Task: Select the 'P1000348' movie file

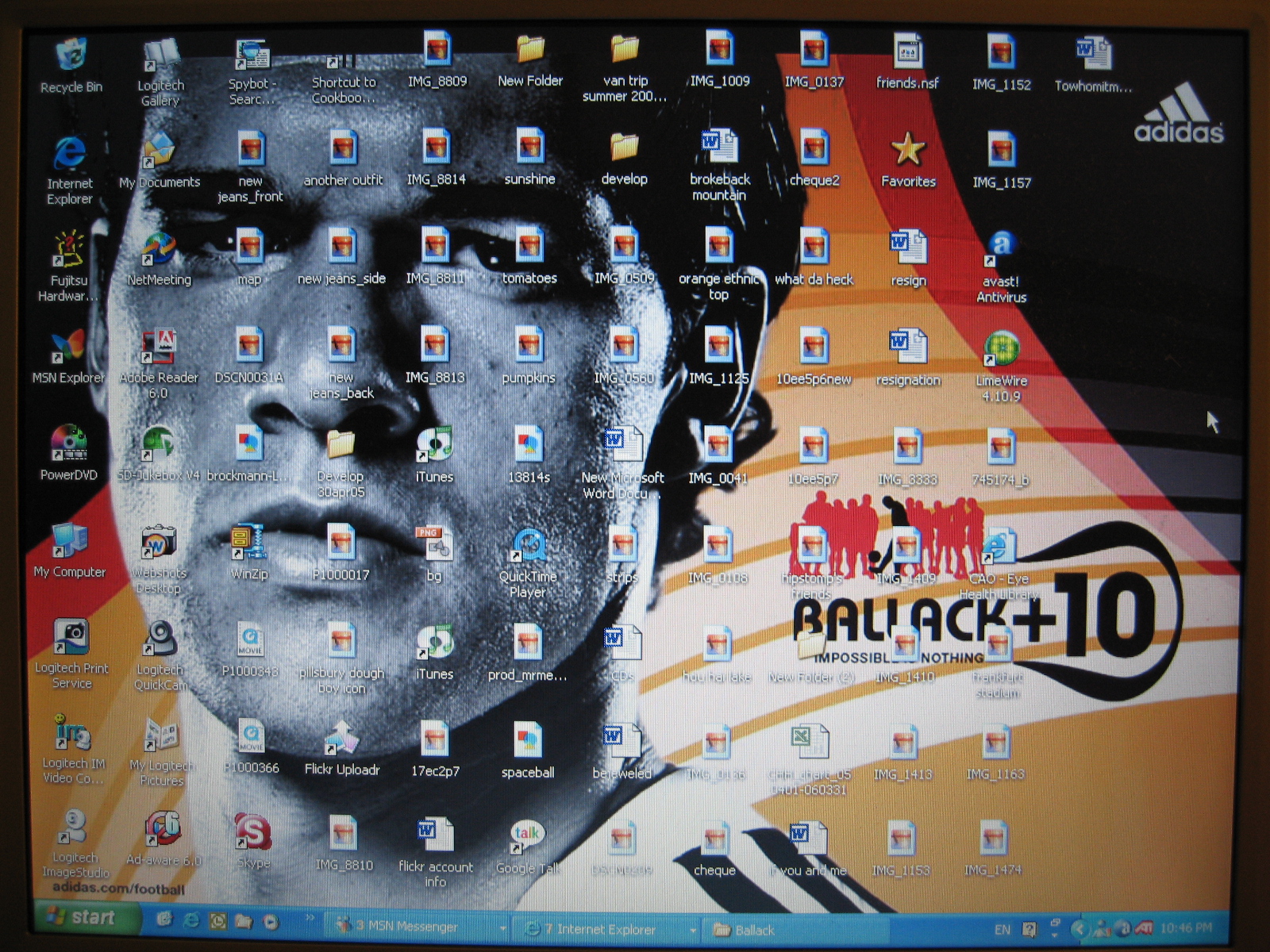Action: coord(251,639)
